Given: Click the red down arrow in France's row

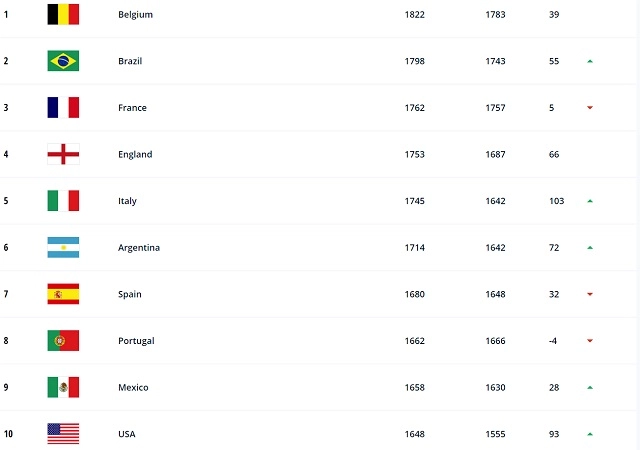Looking at the screenshot, I should click(590, 108).
